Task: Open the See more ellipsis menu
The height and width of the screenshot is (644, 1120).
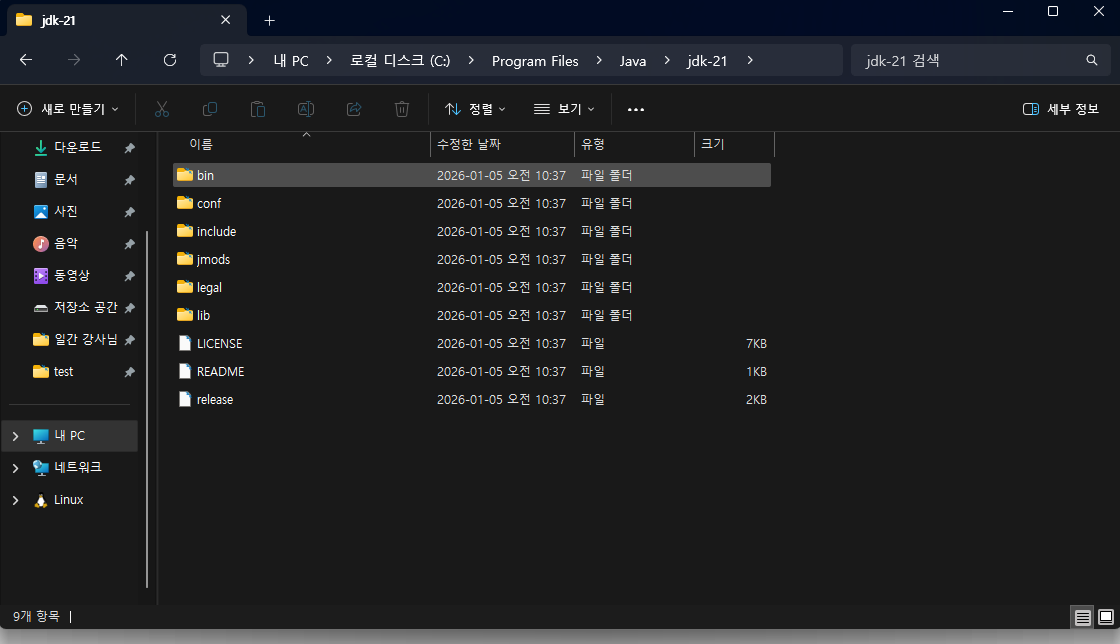Action: [x=636, y=109]
